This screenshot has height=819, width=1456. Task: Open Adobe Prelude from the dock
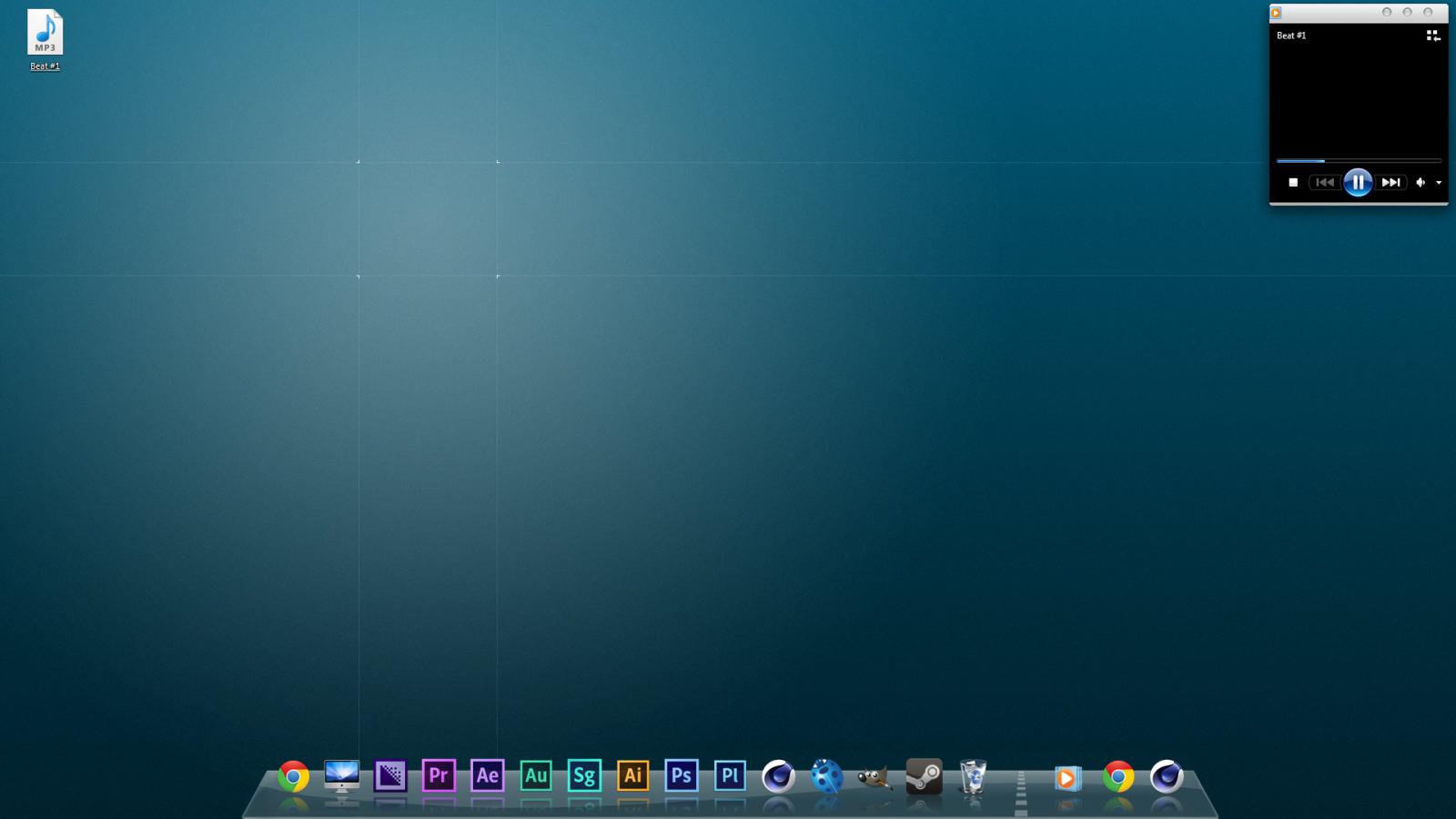pos(730,776)
